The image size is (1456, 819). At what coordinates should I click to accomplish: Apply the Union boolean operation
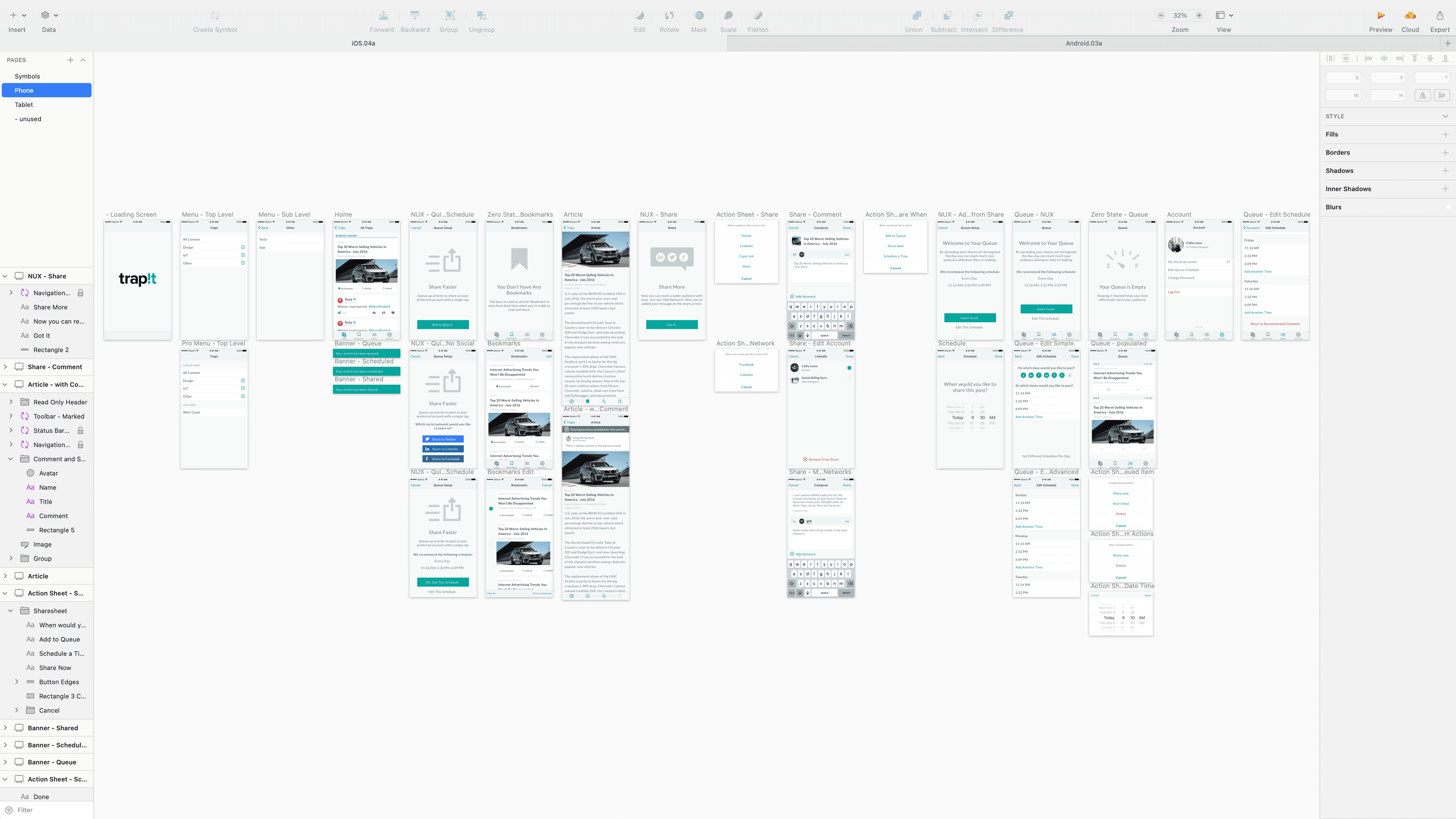coord(917,15)
